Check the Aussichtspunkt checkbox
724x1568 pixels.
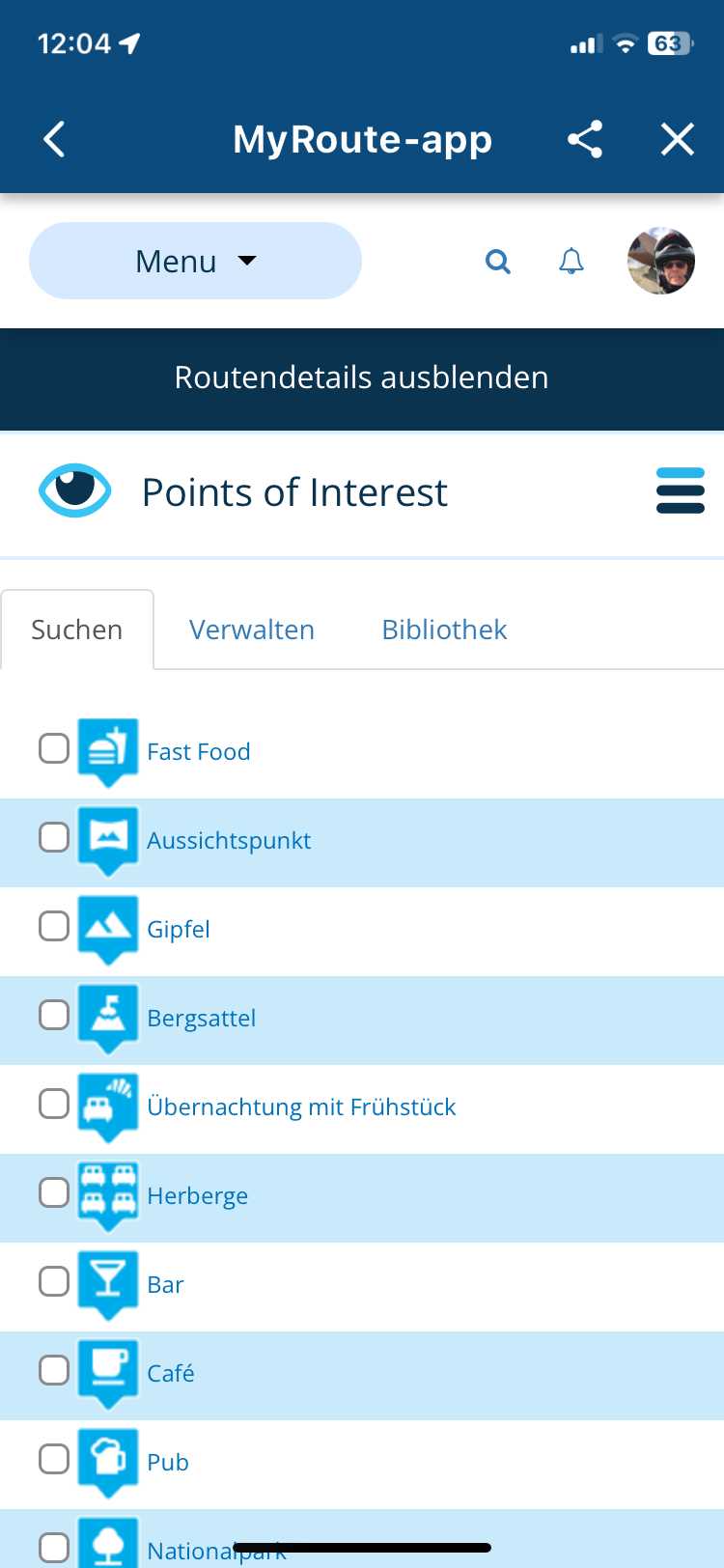tap(54, 837)
